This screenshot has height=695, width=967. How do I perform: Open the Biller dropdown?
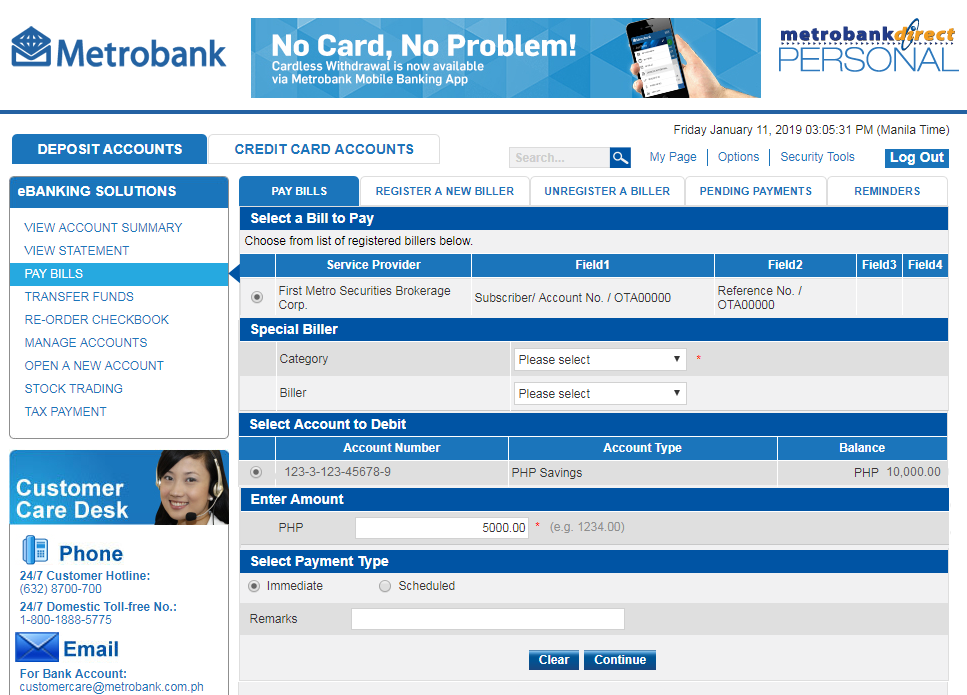(x=600, y=393)
